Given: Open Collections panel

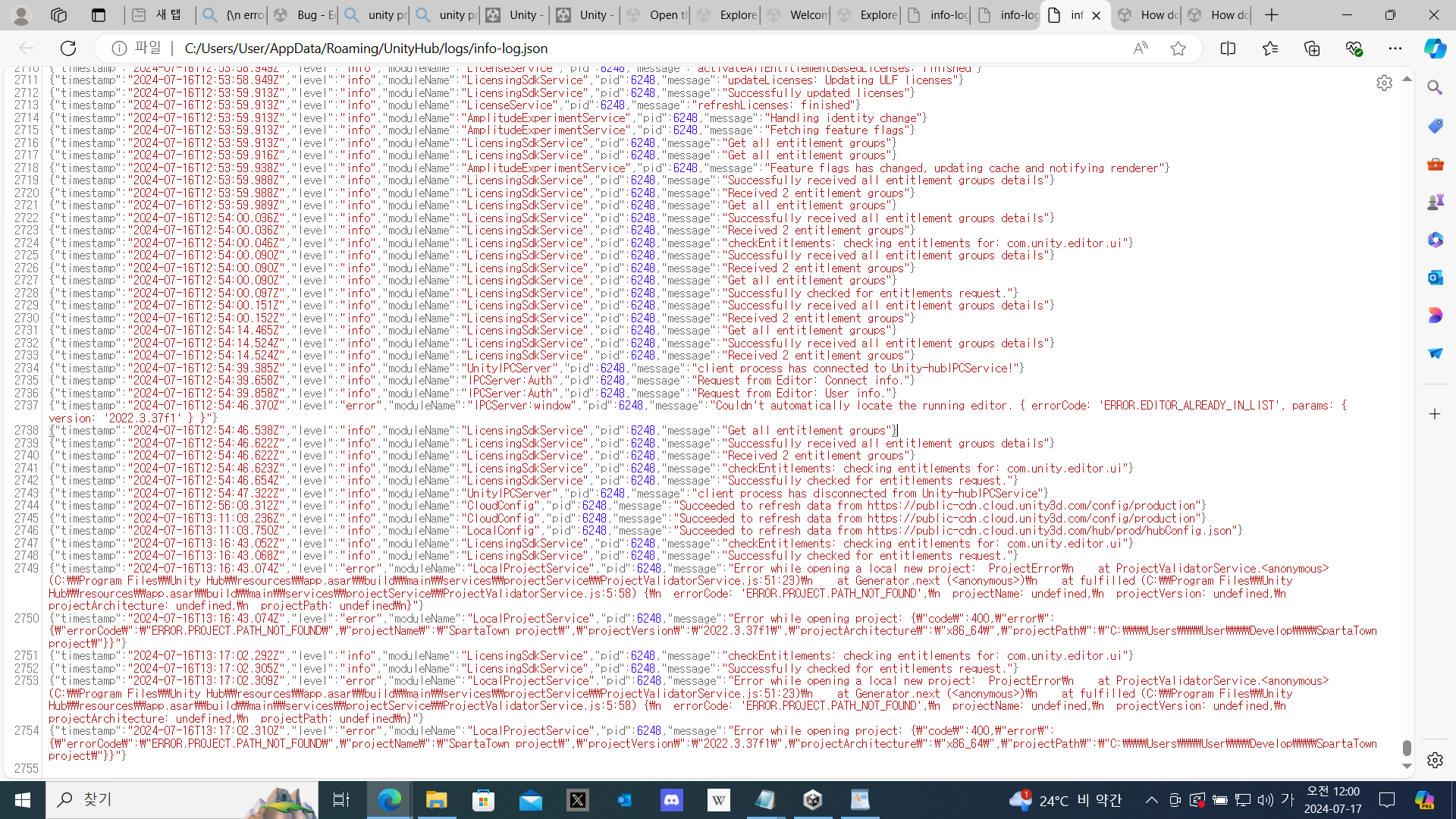Looking at the screenshot, I should point(1312,48).
